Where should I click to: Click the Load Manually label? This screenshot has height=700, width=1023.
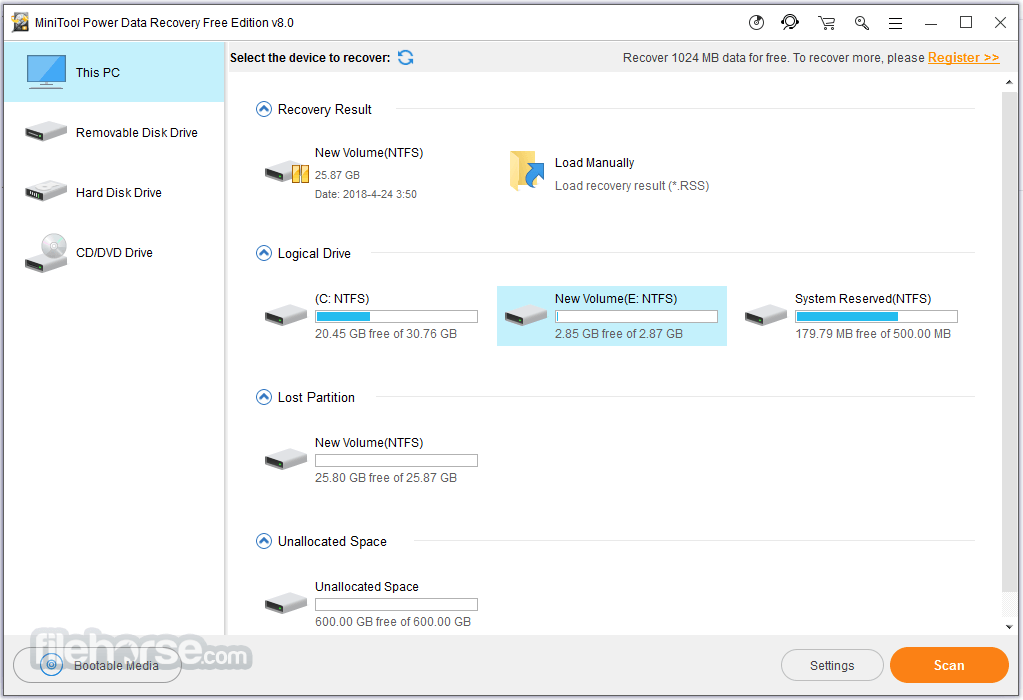coord(594,162)
